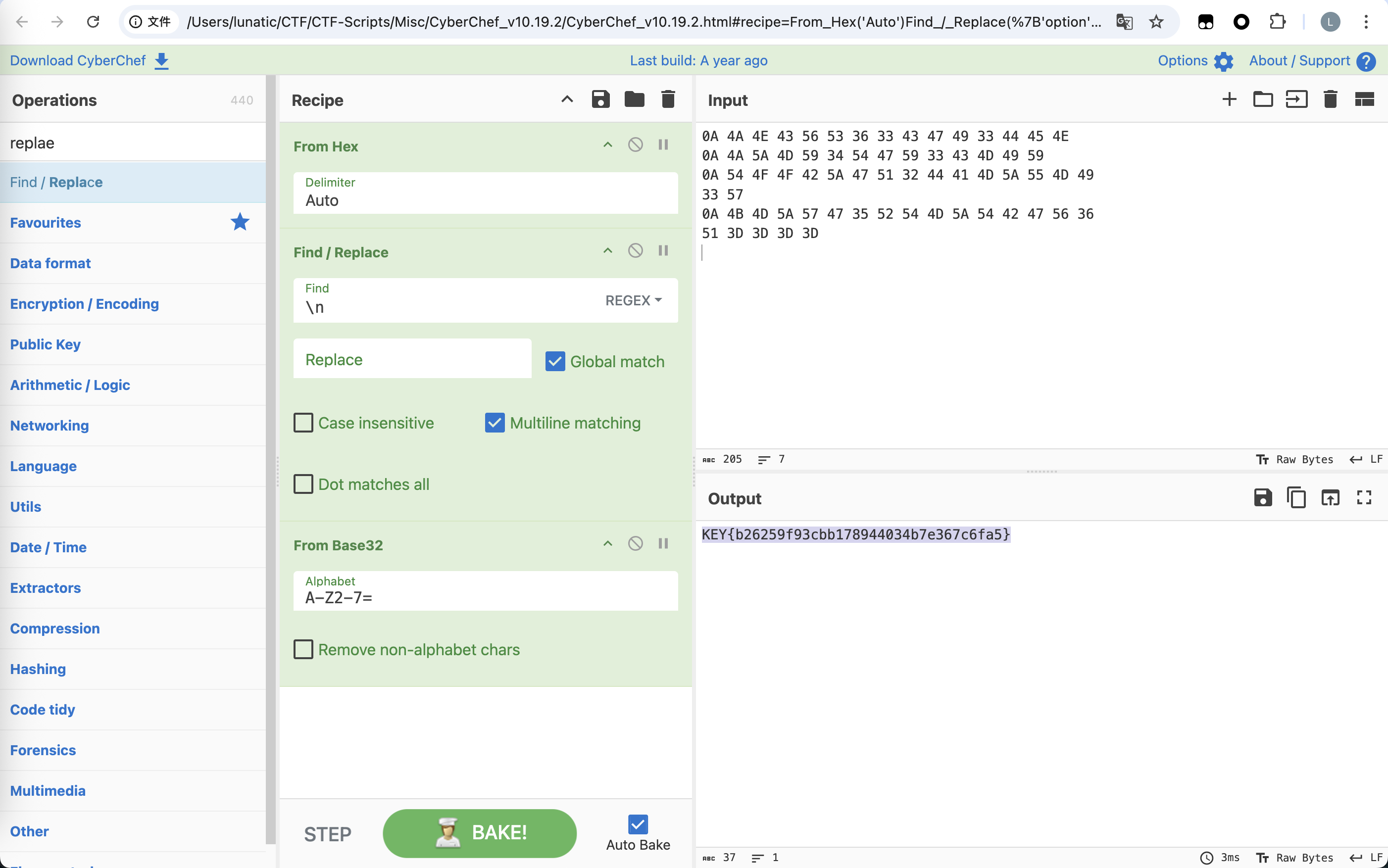Copy raw output to clipboard icon

(x=1297, y=498)
